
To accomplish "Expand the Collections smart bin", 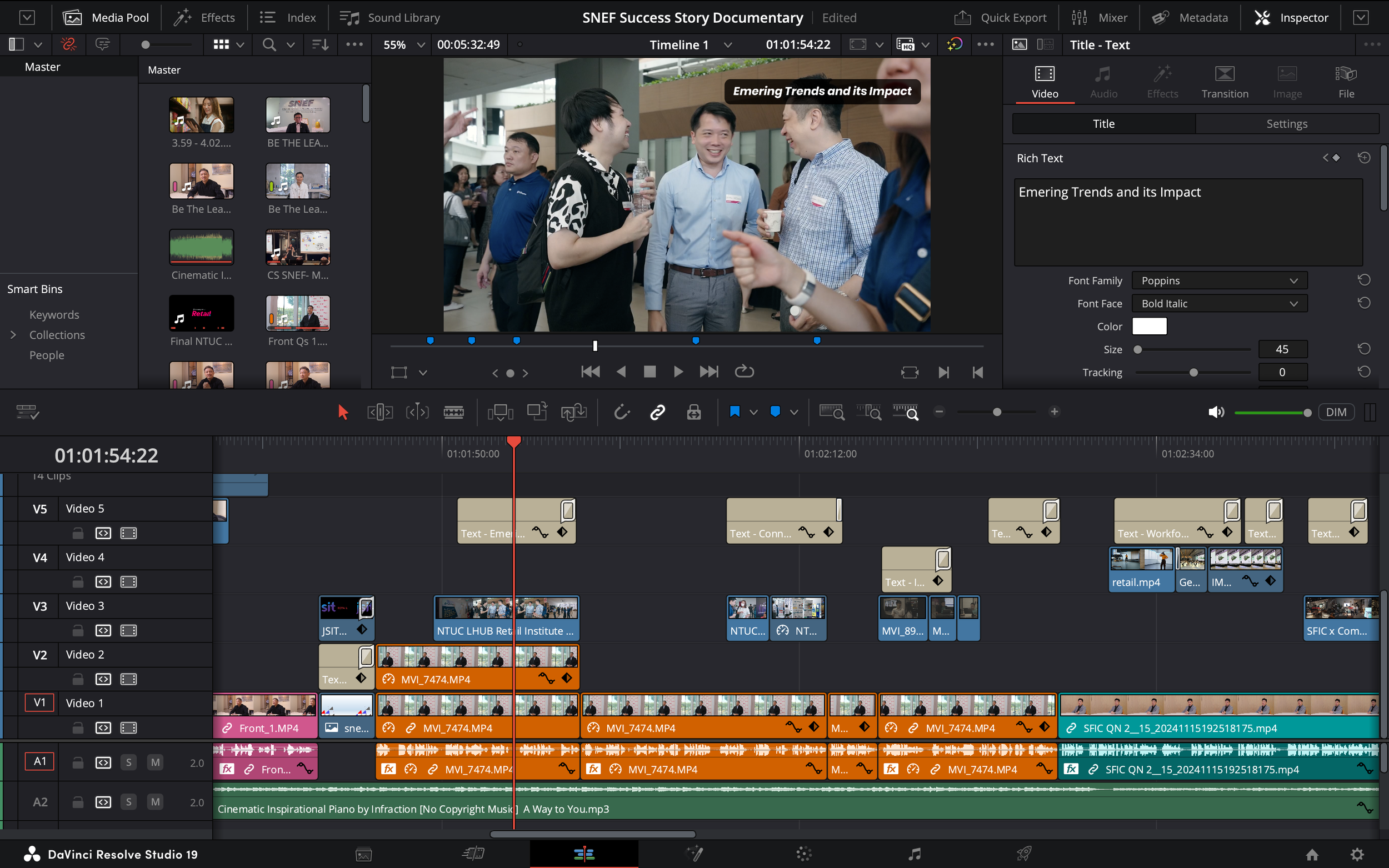I will tap(13, 335).
